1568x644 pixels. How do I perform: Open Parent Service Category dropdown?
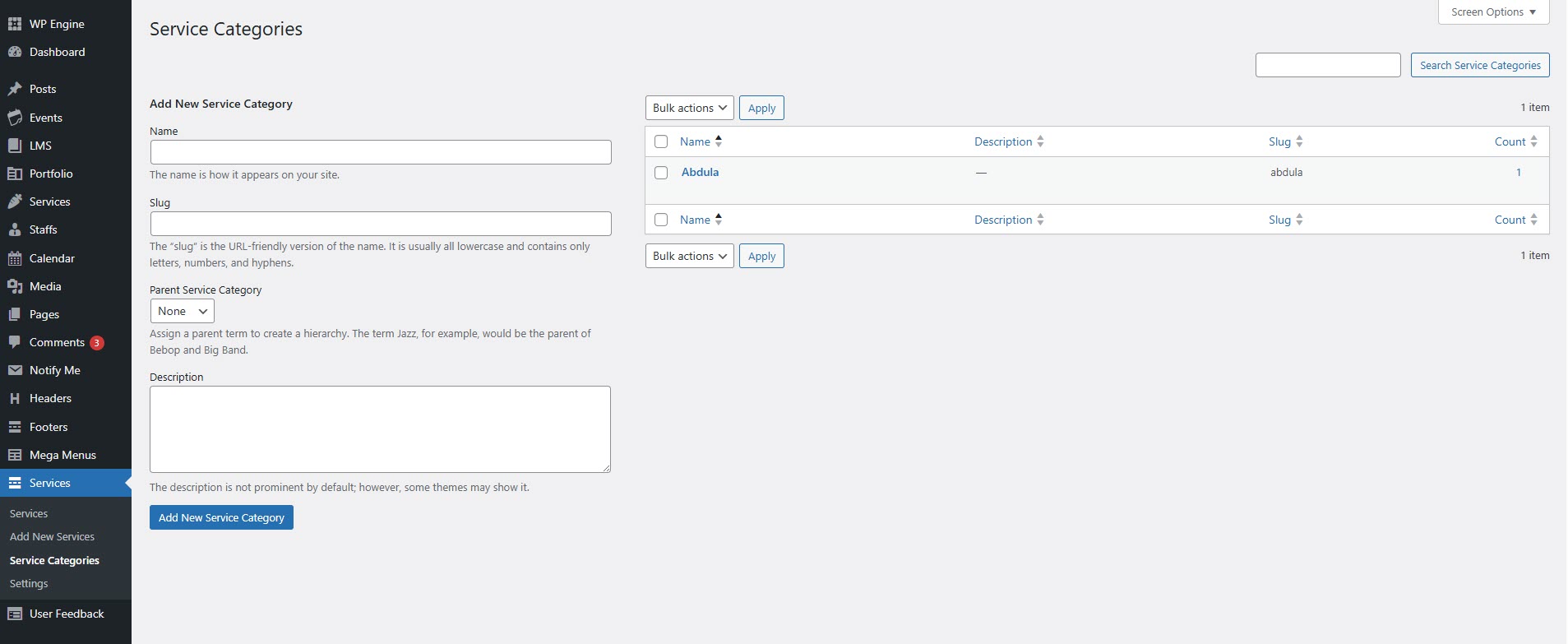182,311
